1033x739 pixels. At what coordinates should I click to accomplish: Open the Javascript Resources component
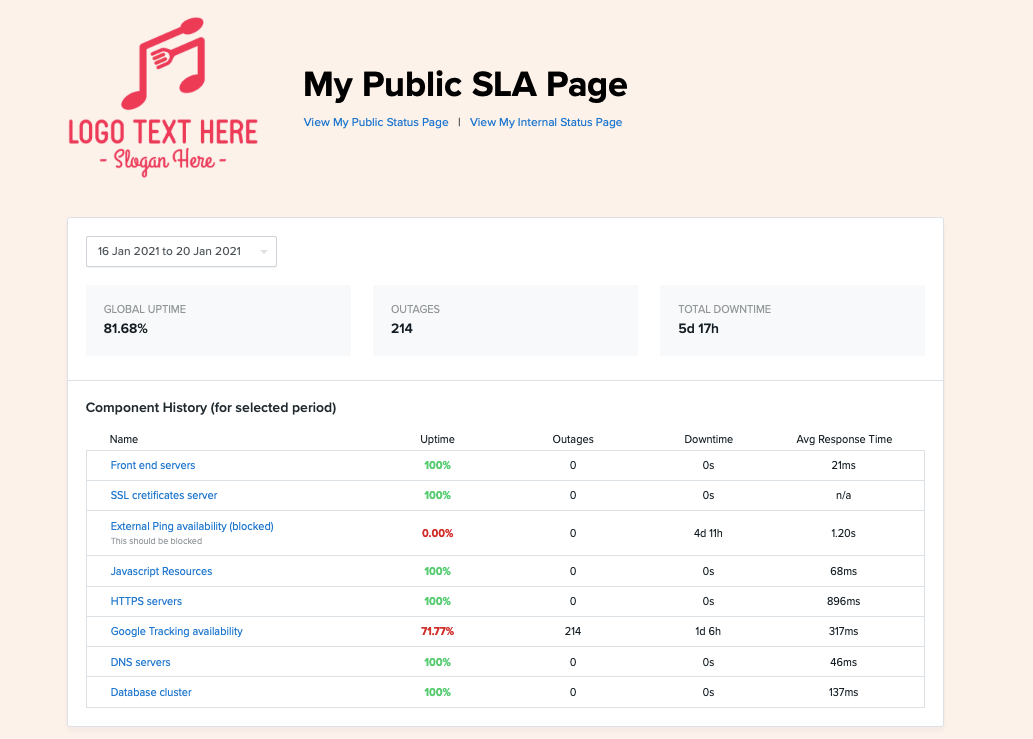(x=161, y=571)
